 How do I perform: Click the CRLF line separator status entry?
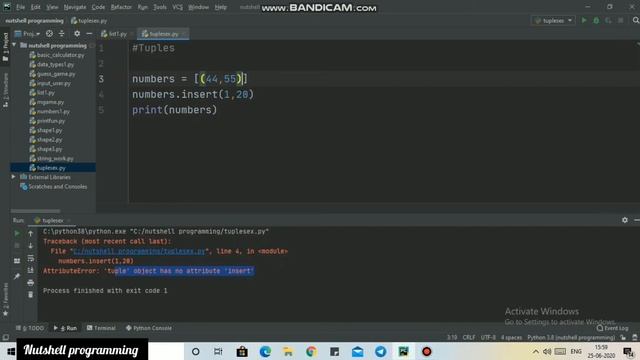(x=469, y=338)
